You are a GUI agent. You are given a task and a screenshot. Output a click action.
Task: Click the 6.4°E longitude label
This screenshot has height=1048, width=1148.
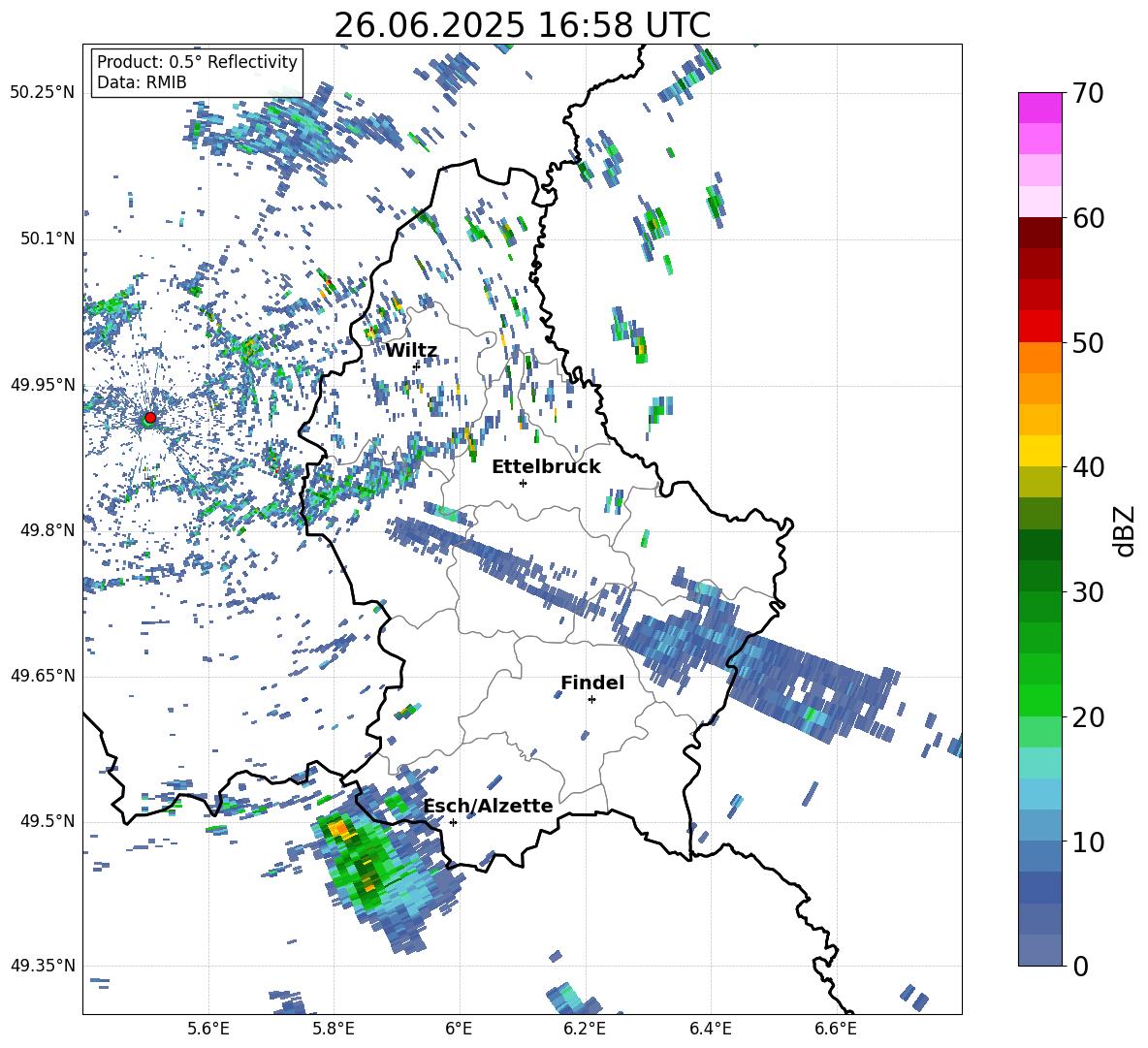pyautogui.click(x=710, y=1029)
